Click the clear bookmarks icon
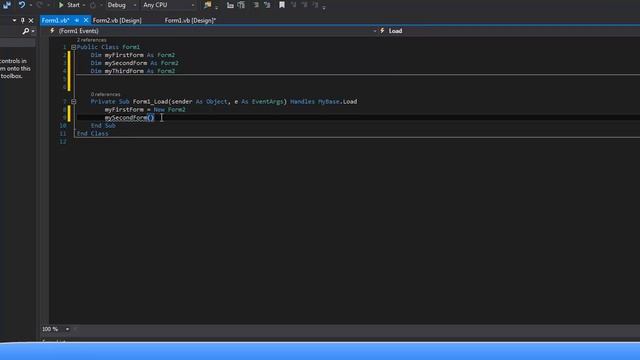This screenshot has width=640, height=360. pos(316,5)
